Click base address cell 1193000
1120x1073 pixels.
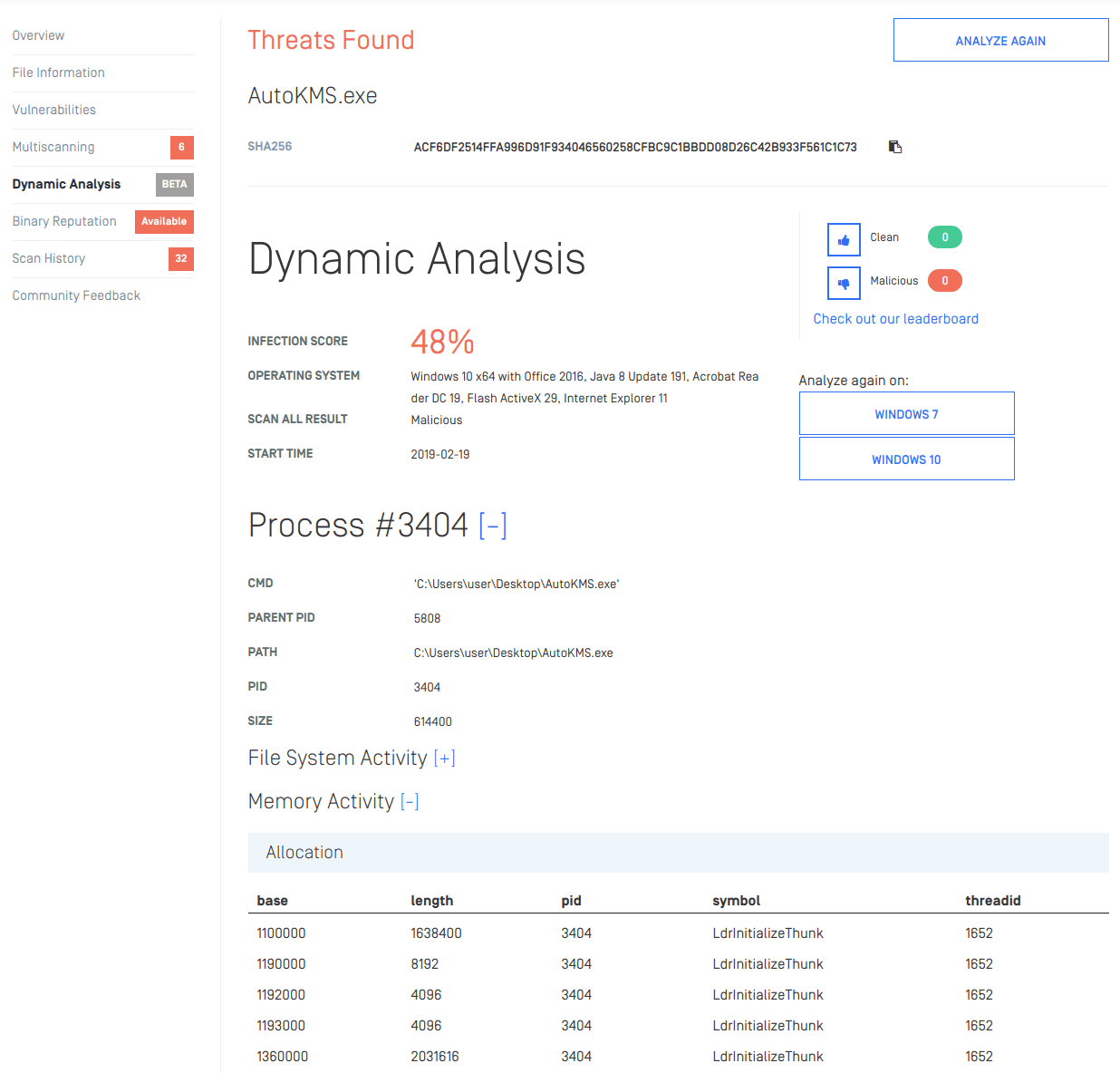[x=281, y=1026]
